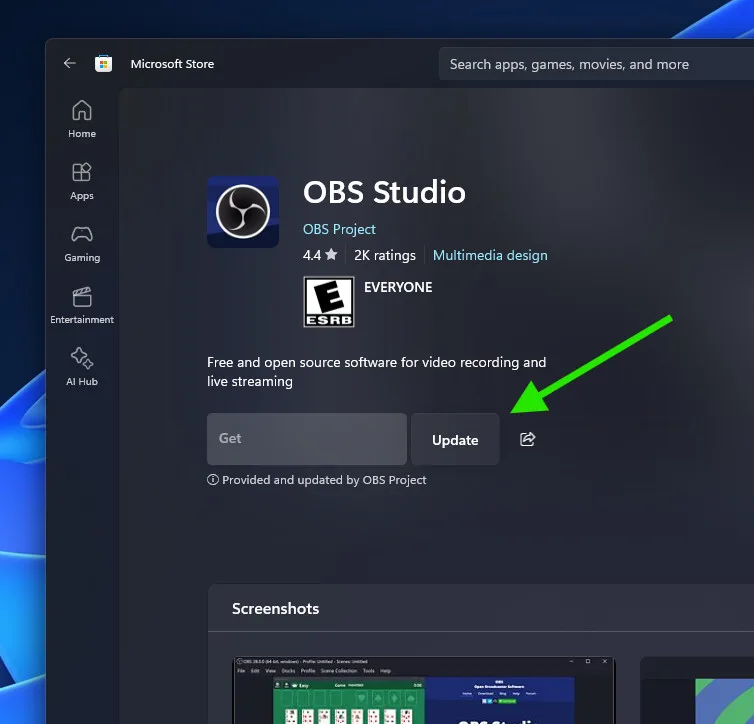Share the OBS Studio page via share icon
This screenshot has width=754, height=724.
tap(528, 439)
